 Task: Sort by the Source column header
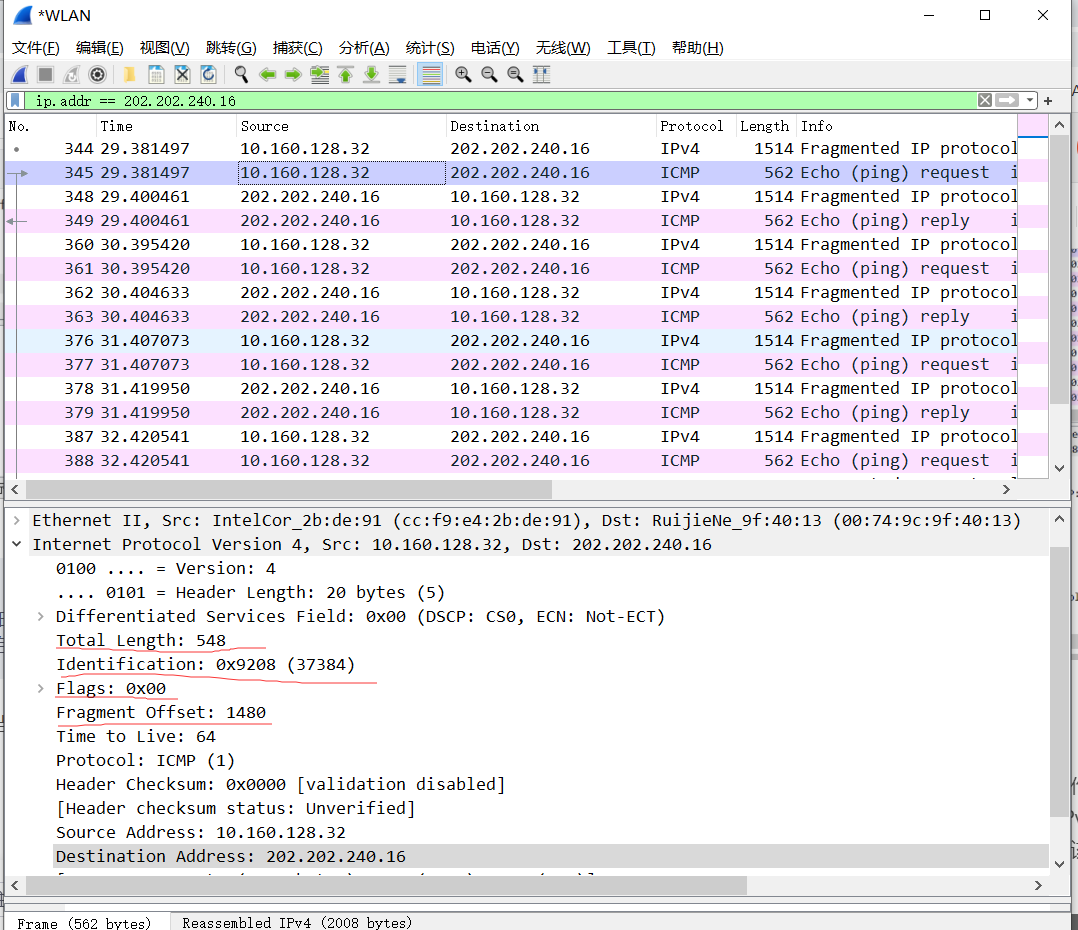pyautogui.click(x=341, y=126)
